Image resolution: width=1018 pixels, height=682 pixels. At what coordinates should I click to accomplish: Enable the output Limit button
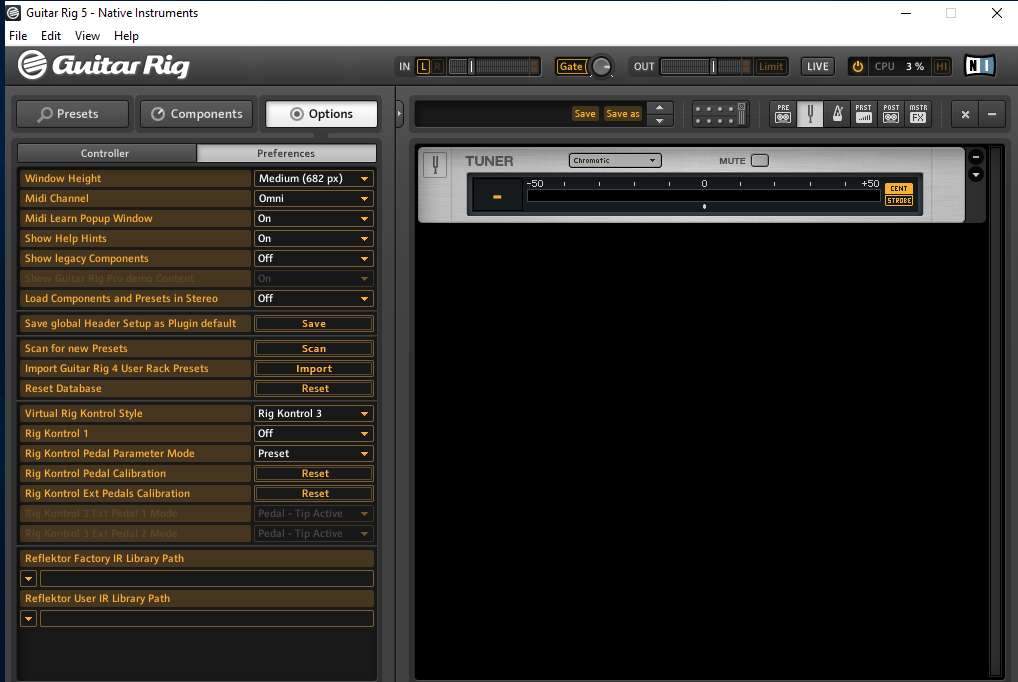tap(771, 67)
